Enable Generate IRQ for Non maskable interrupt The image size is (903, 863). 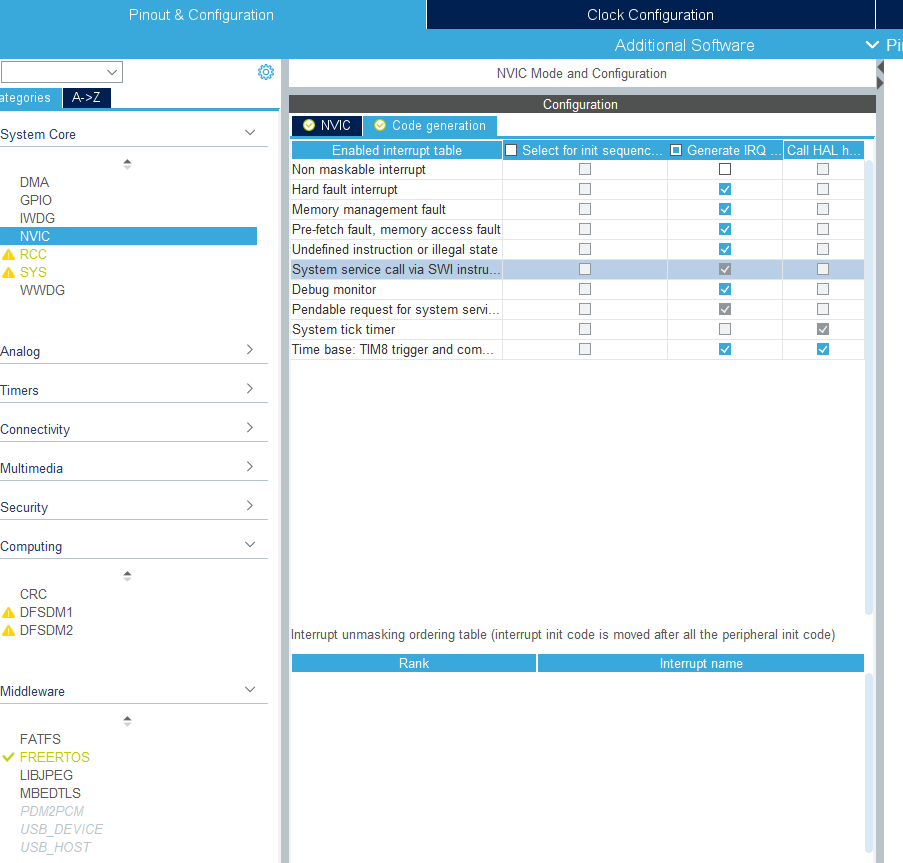[725, 169]
